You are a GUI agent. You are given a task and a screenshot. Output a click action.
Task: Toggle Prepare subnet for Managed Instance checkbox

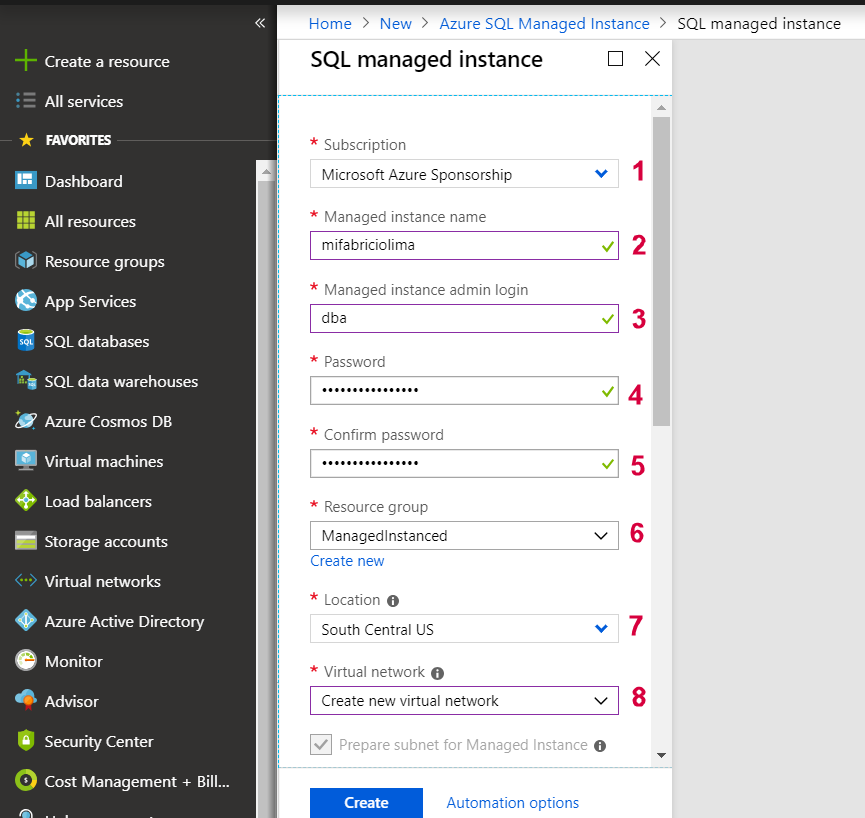(321, 745)
